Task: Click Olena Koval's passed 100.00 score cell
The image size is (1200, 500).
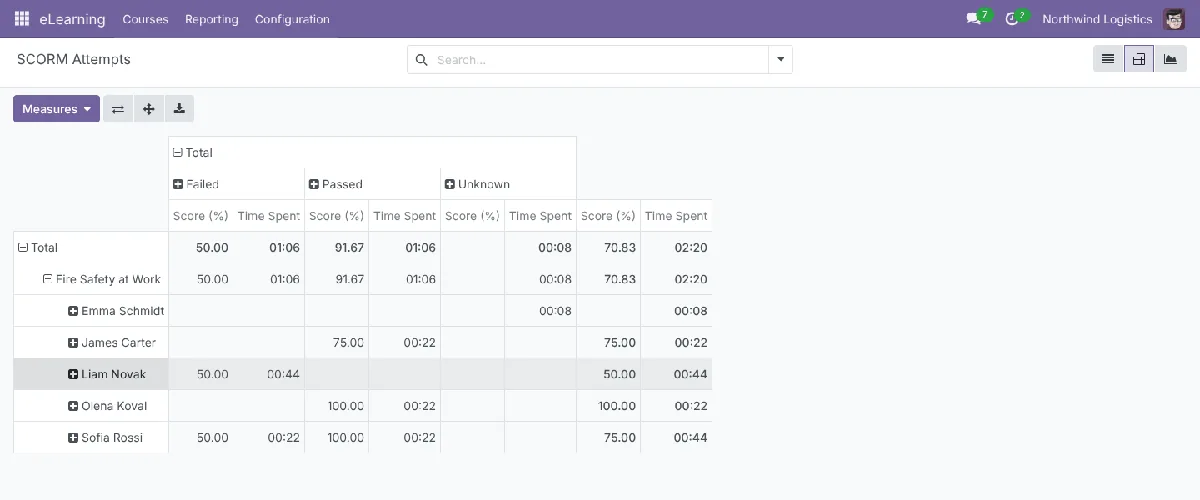Action: pos(337,406)
